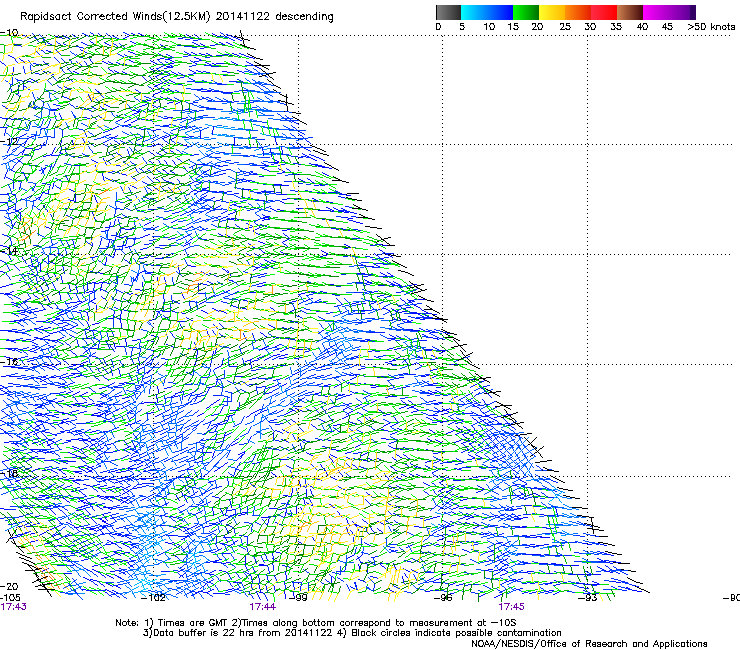Click the note line about GMT times
This screenshot has height=650, width=740.
pos(315,623)
